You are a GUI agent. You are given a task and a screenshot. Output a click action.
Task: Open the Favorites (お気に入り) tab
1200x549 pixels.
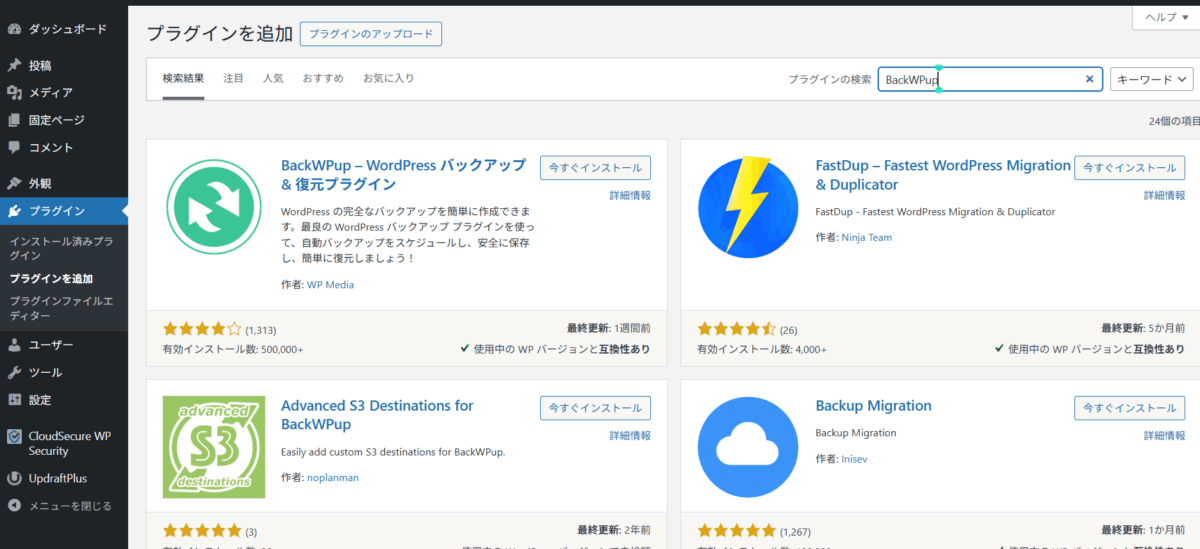(x=388, y=78)
